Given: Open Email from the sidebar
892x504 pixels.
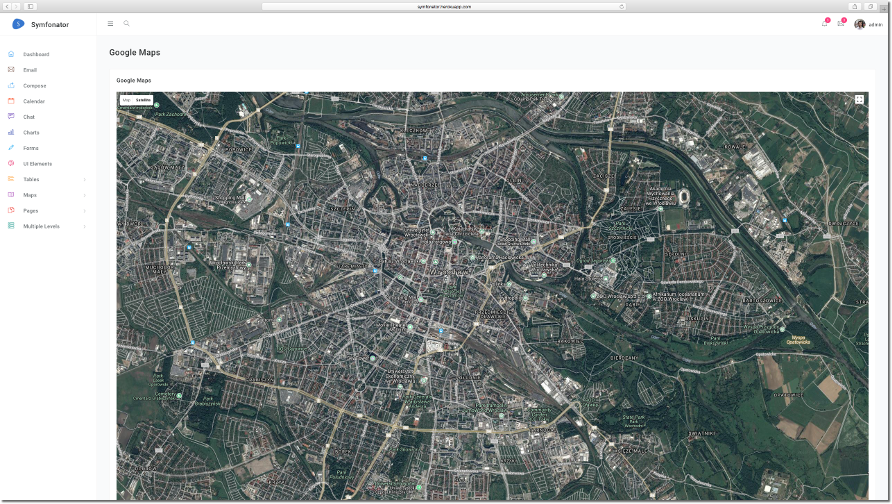Looking at the screenshot, I should click(30, 70).
